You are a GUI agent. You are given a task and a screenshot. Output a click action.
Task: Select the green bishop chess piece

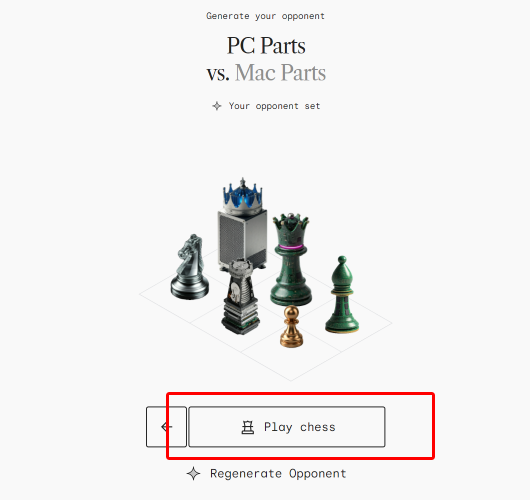342,294
